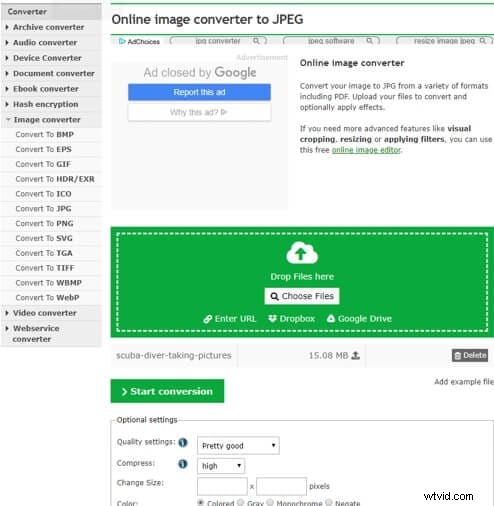The width and height of the screenshot is (494, 506).
Task: Expand Document converter in sidebar
Action: (x=51, y=73)
